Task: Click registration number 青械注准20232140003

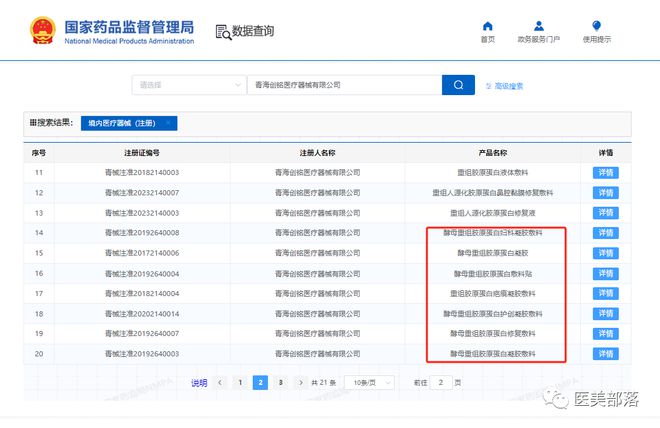Action: click(x=142, y=213)
